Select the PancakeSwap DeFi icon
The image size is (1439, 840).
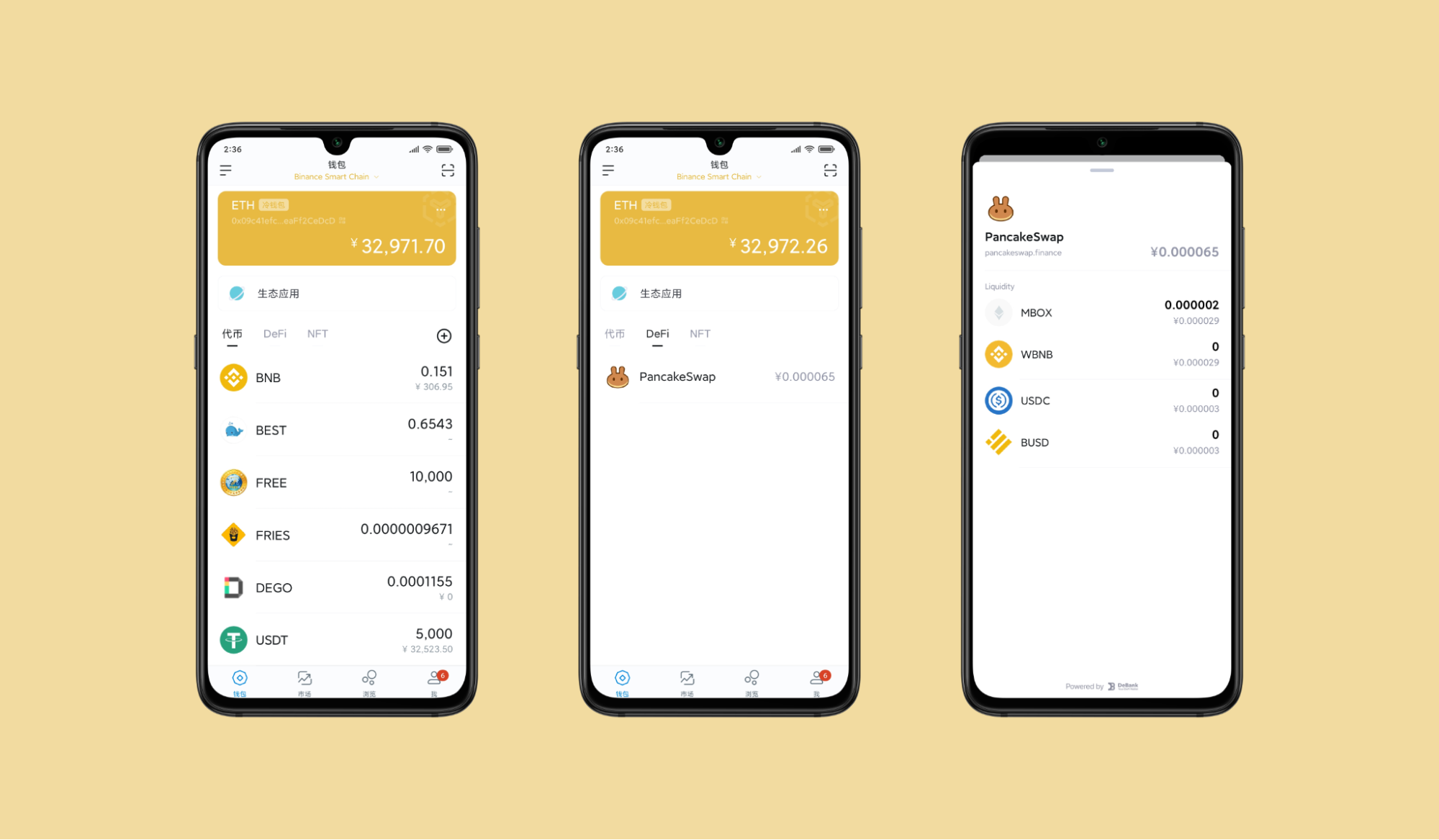click(616, 376)
